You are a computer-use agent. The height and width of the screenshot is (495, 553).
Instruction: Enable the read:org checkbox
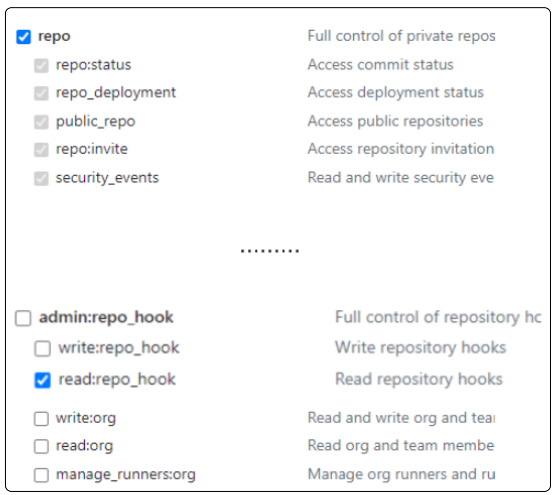41,446
